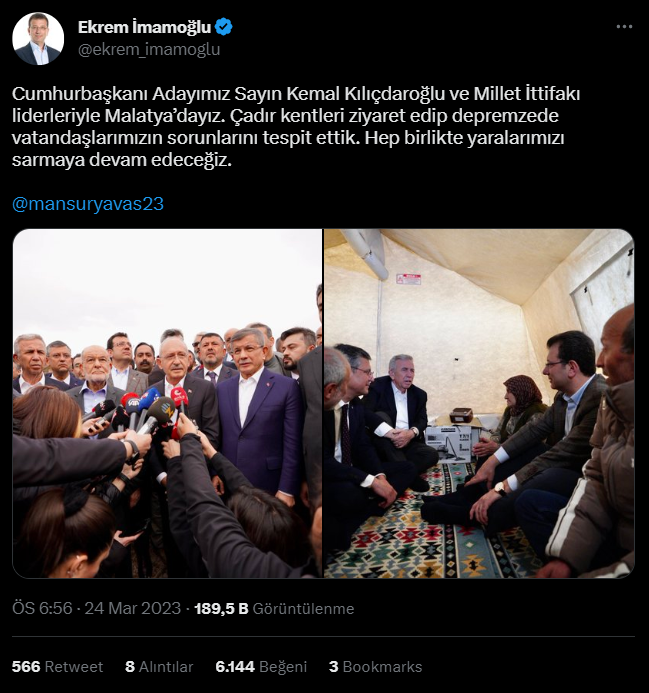
Task: Click the ÖS 6:56 · 24 Mar 2023 timestamp
Action: (x=96, y=608)
